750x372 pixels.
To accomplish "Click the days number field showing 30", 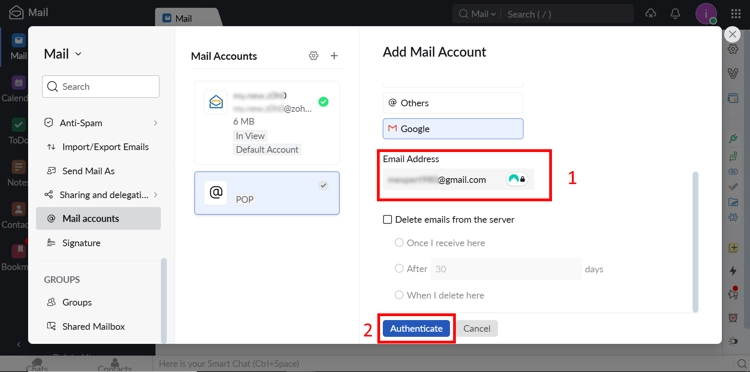I will pos(506,269).
